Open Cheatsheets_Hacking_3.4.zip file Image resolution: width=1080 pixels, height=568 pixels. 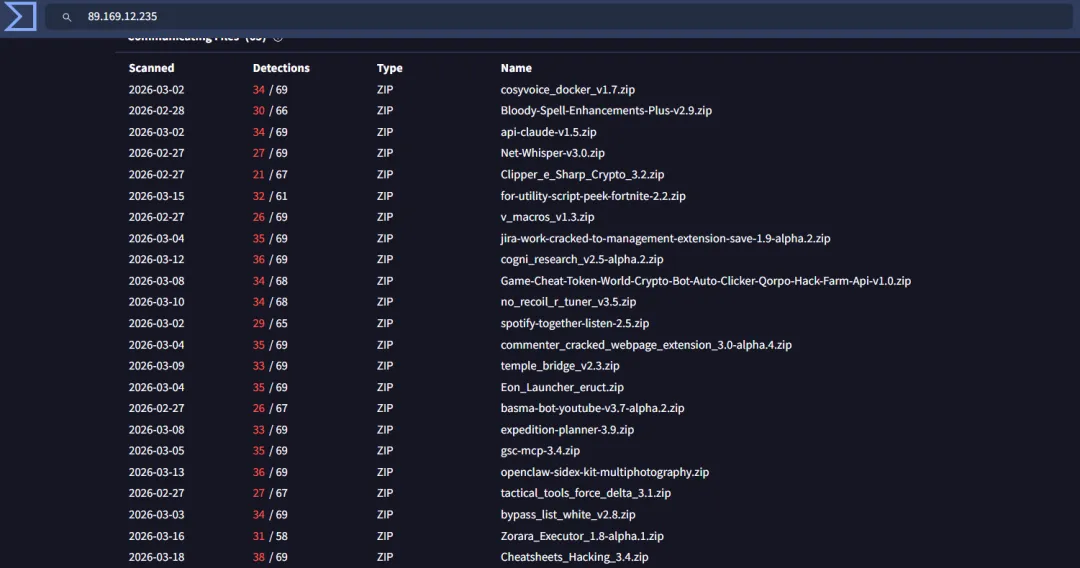(574, 557)
